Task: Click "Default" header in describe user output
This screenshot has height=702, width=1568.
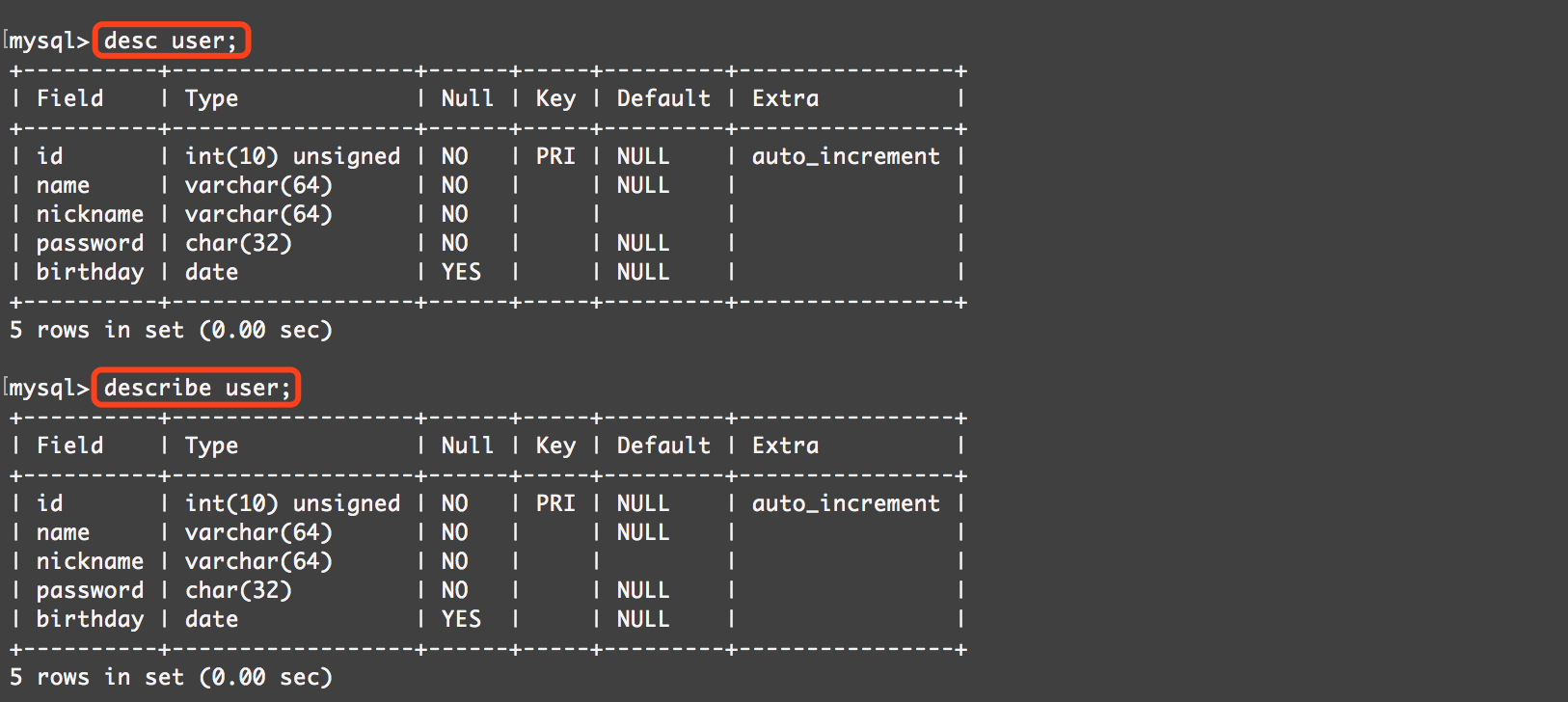Action: pos(663,445)
